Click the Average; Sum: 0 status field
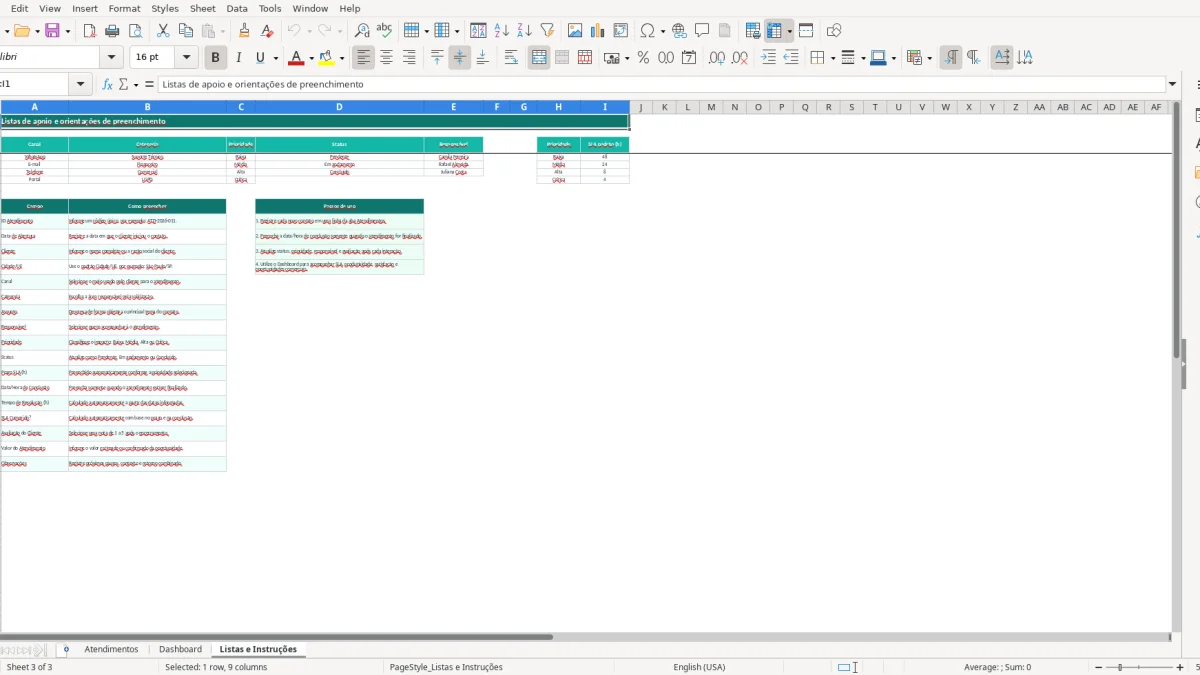Viewport: 1200px width, 675px height. tap(997, 667)
